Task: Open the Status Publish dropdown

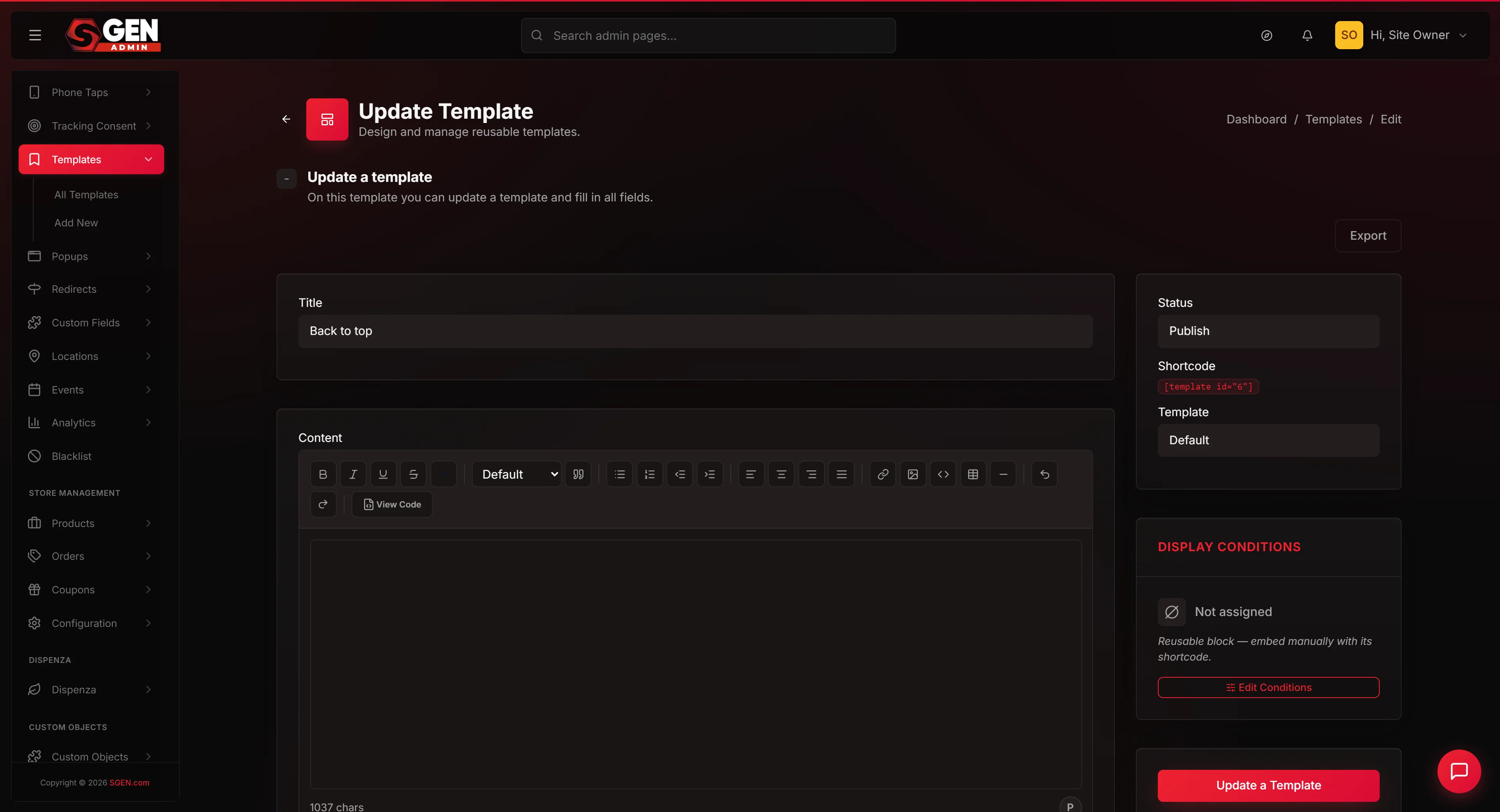Action: (1268, 331)
